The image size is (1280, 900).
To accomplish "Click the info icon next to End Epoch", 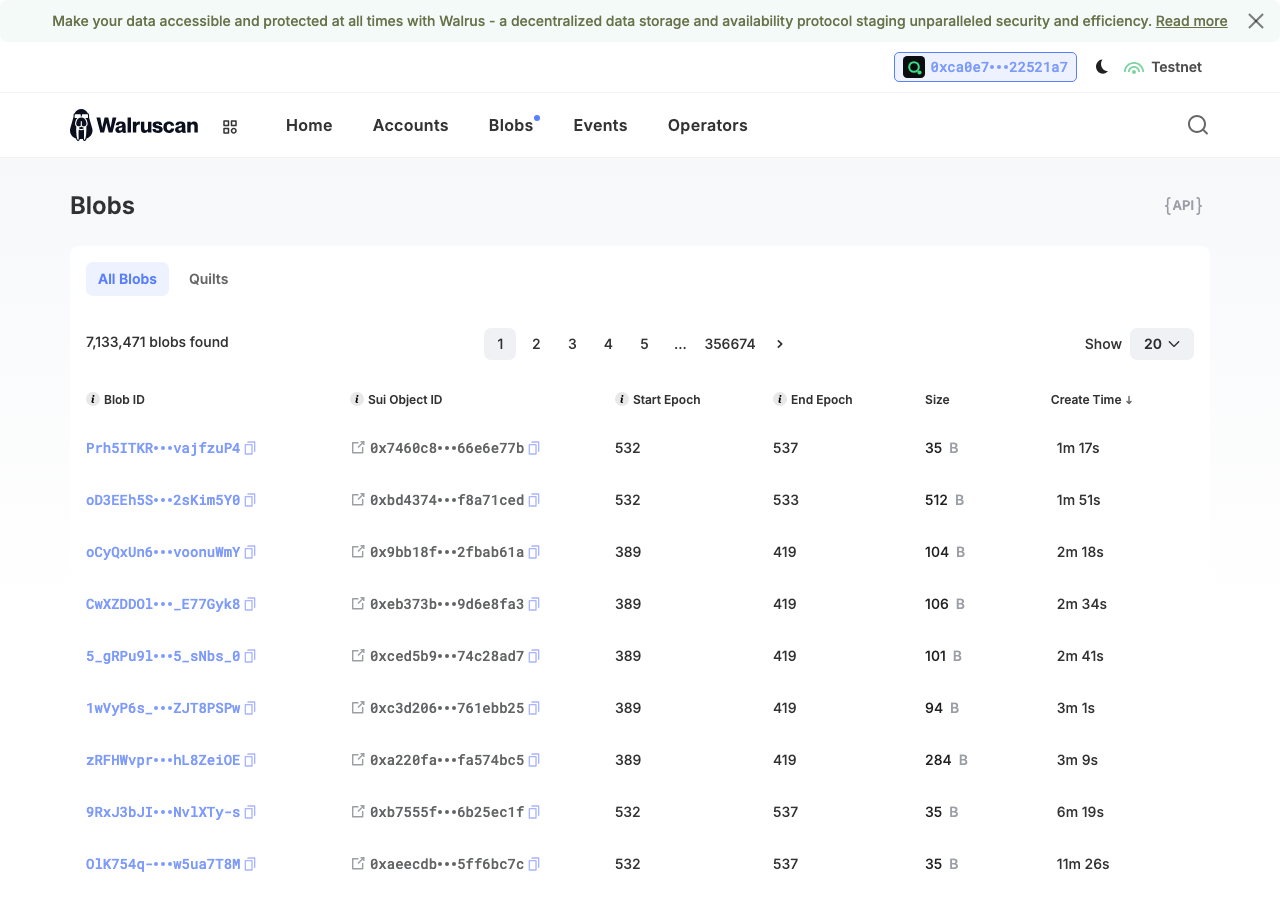I will coord(780,400).
